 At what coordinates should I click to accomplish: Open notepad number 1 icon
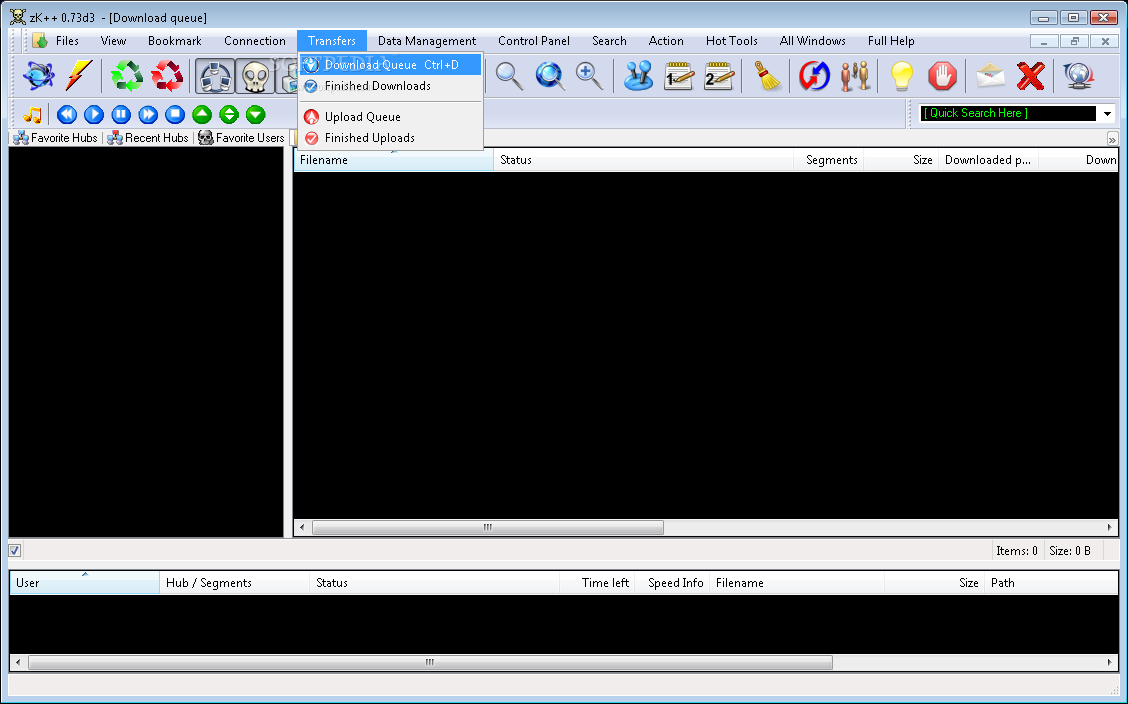(678, 76)
